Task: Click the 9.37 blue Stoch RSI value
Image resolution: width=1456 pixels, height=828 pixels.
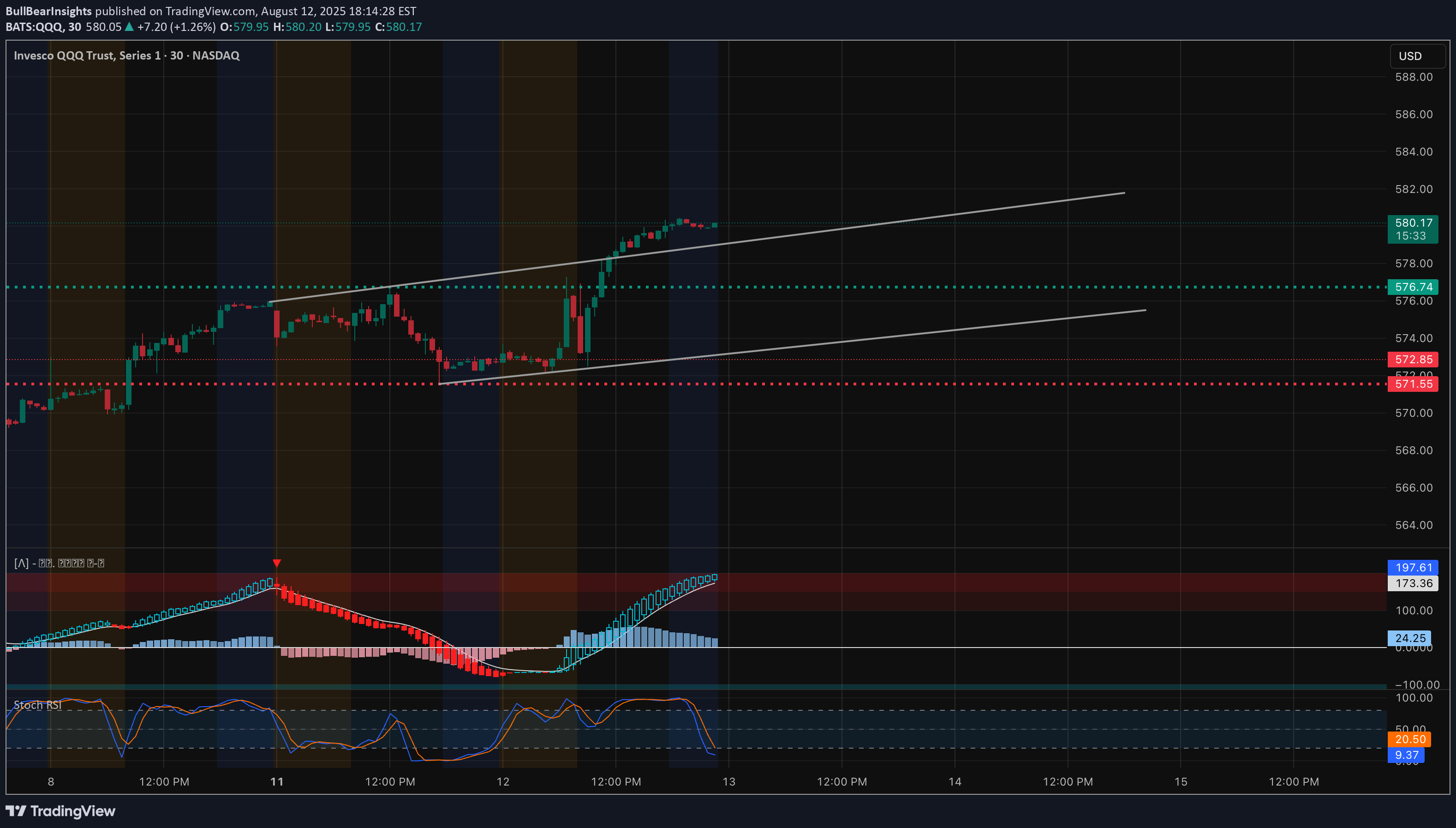Action: tap(1406, 755)
